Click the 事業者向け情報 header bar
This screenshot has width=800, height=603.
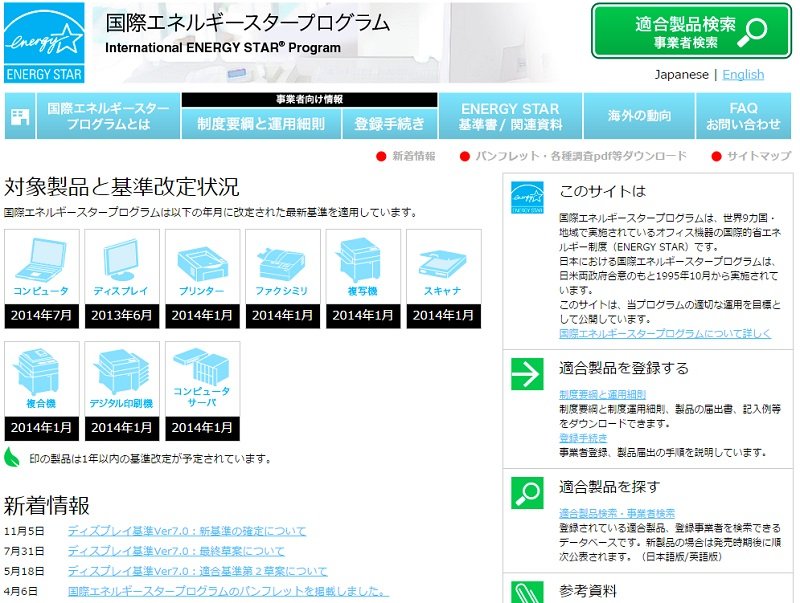310,100
